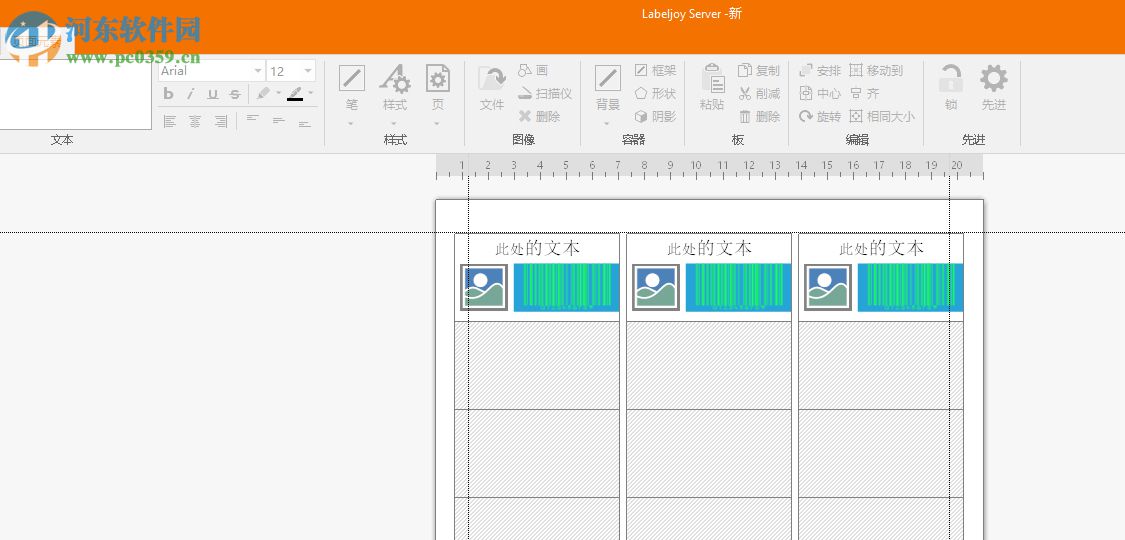Click the 旋转 rotate button
This screenshot has height=540, width=1125.
point(820,116)
